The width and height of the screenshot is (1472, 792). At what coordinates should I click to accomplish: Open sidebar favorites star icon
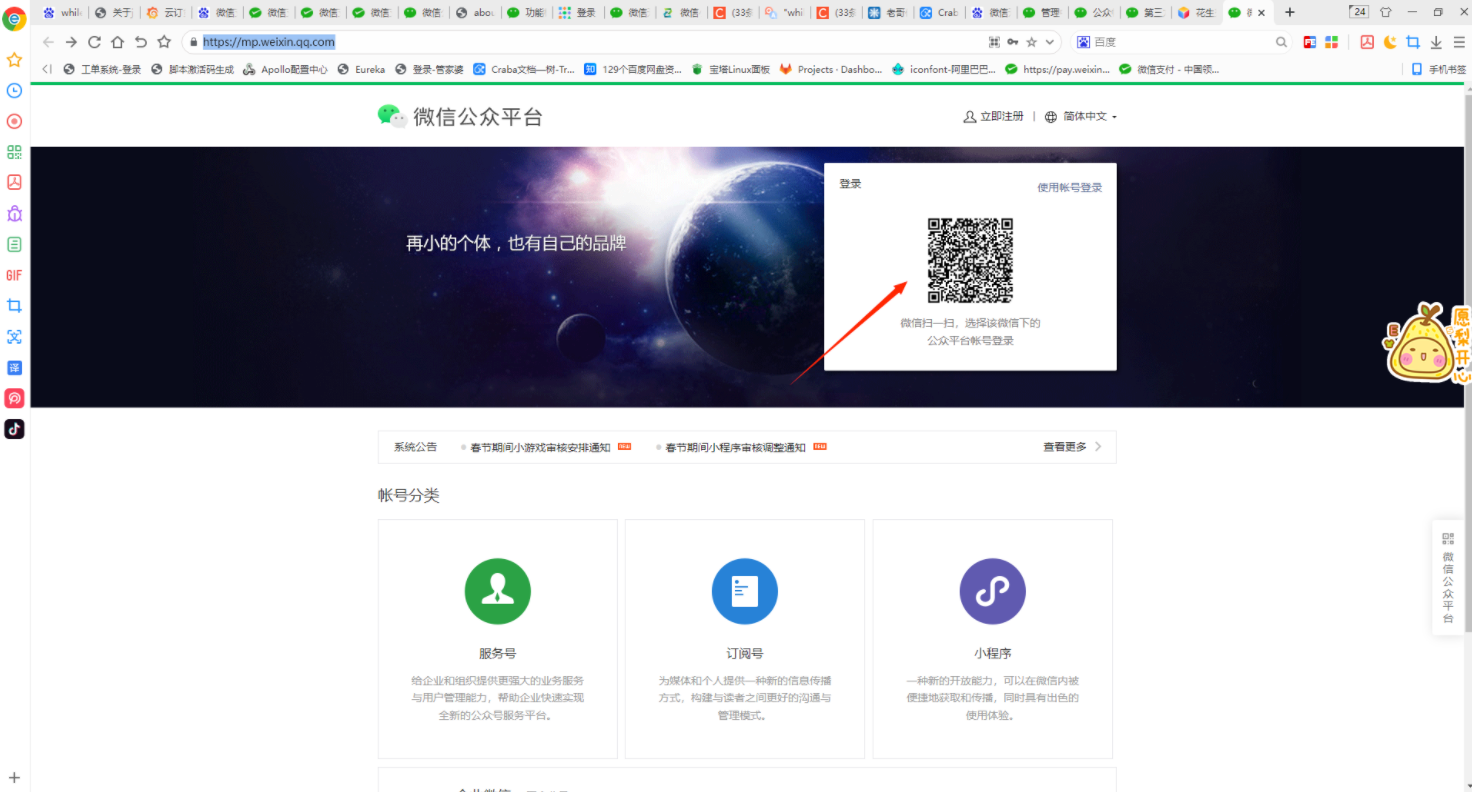tap(14, 60)
